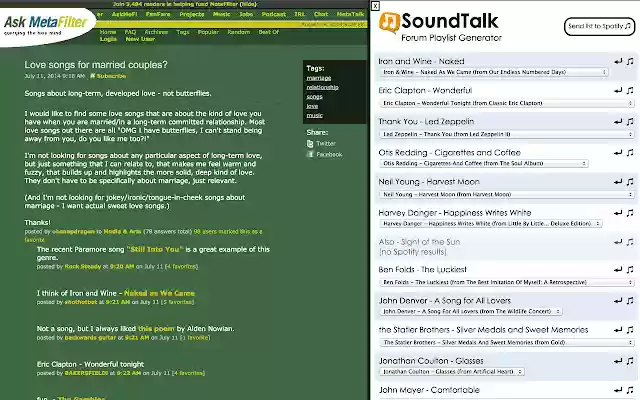640x400 pixels.
Task: Open John Denver A Song For All Lovers dropdown
Action: pos(471,311)
